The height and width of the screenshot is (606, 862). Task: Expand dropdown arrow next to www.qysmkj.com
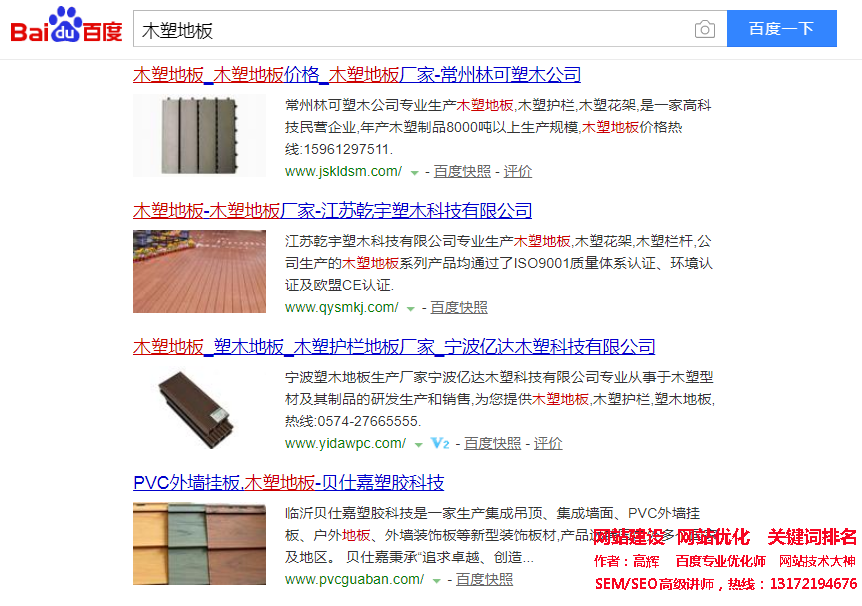click(410, 309)
